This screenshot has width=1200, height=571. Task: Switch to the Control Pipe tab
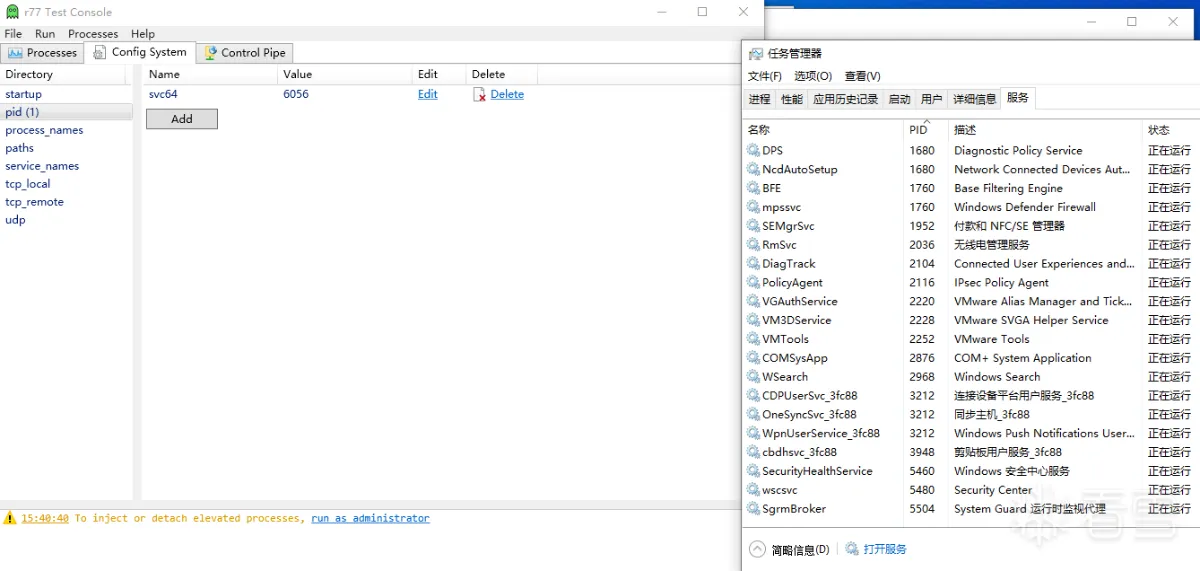point(245,53)
